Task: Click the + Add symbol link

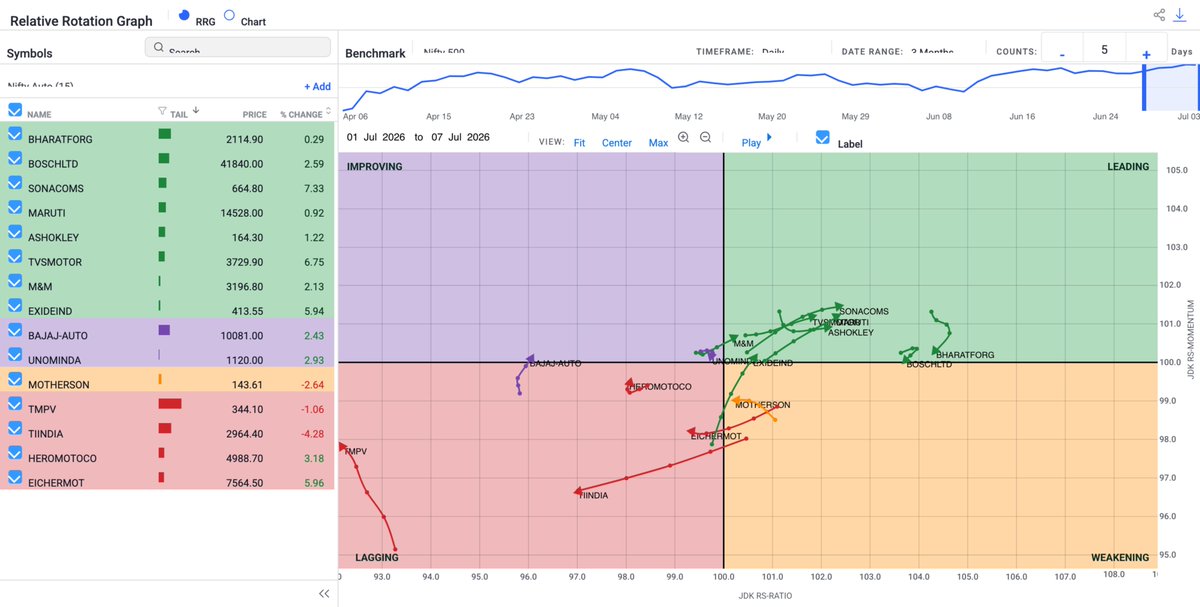Action: pyautogui.click(x=317, y=87)
